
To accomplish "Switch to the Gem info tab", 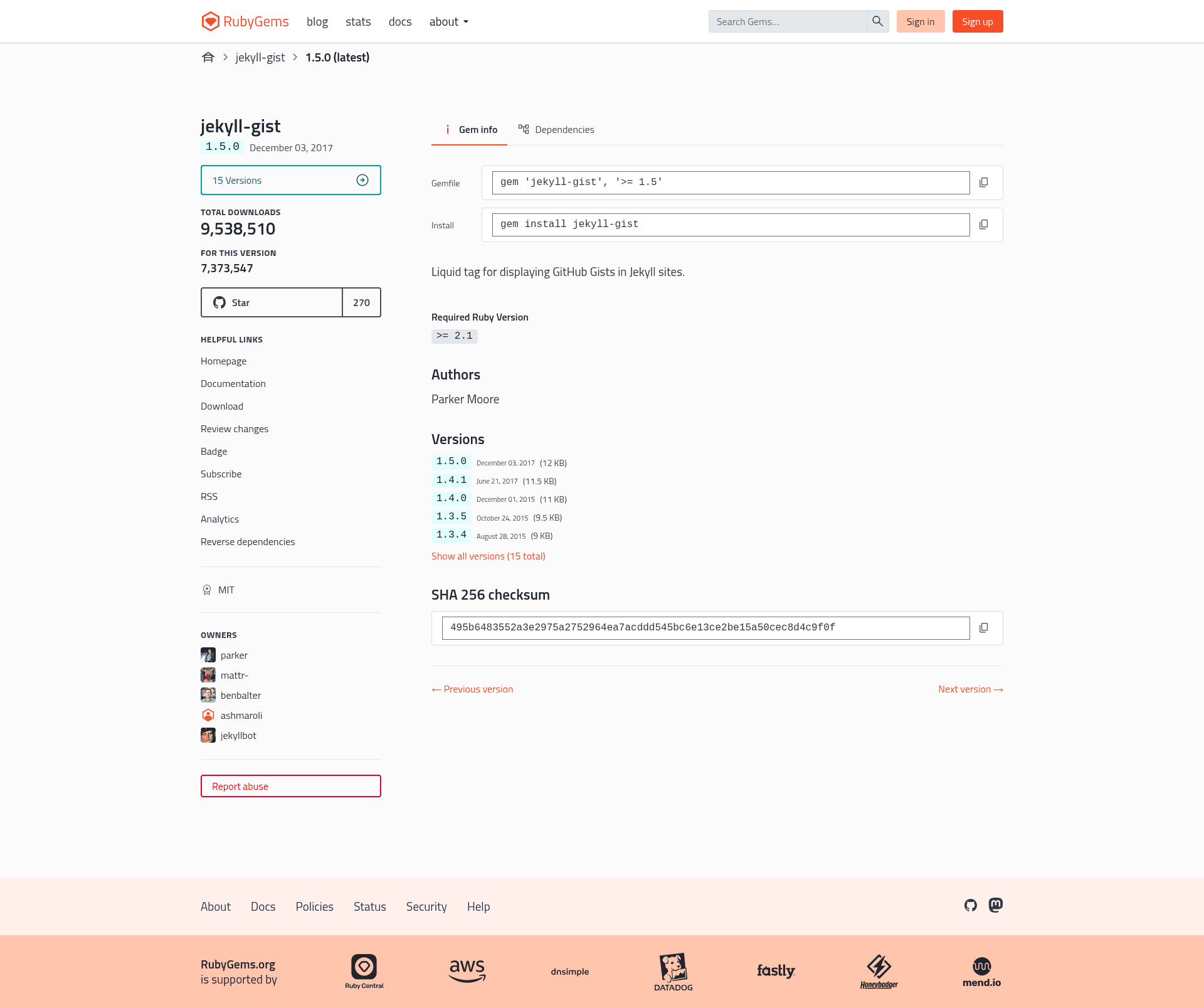I will [x=469, y=130].
